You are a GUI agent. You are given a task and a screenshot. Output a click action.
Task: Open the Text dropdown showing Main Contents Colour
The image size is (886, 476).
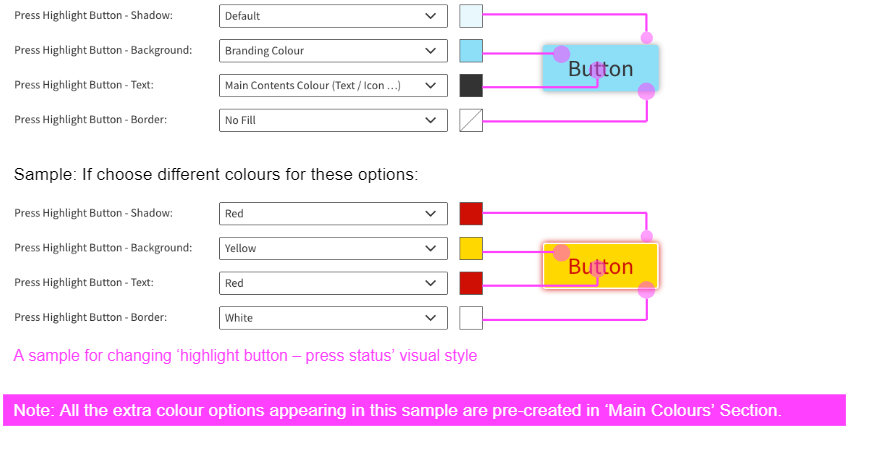tap(333, 86)
